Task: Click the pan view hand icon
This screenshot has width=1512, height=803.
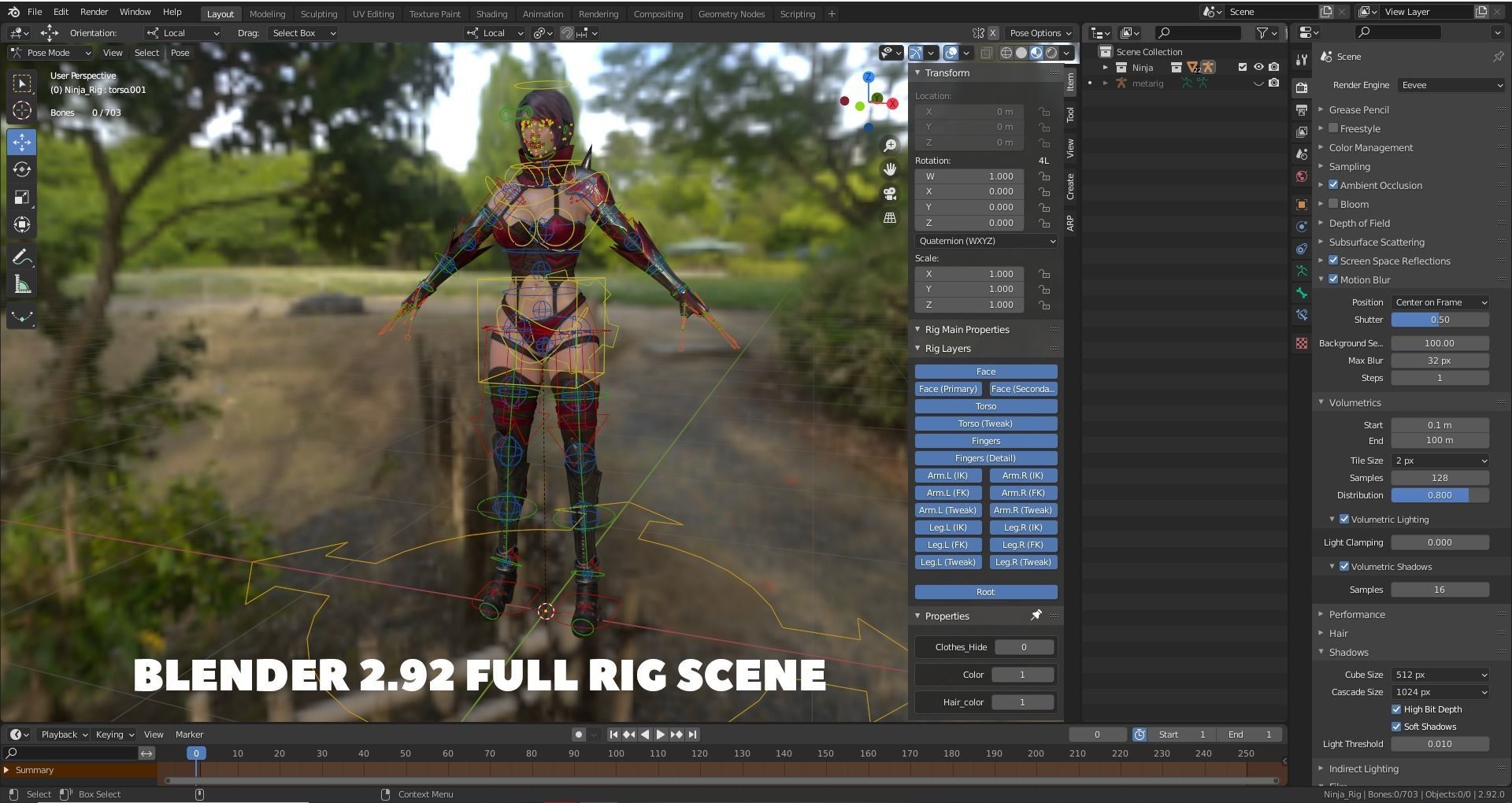Action: coord(890,169)
